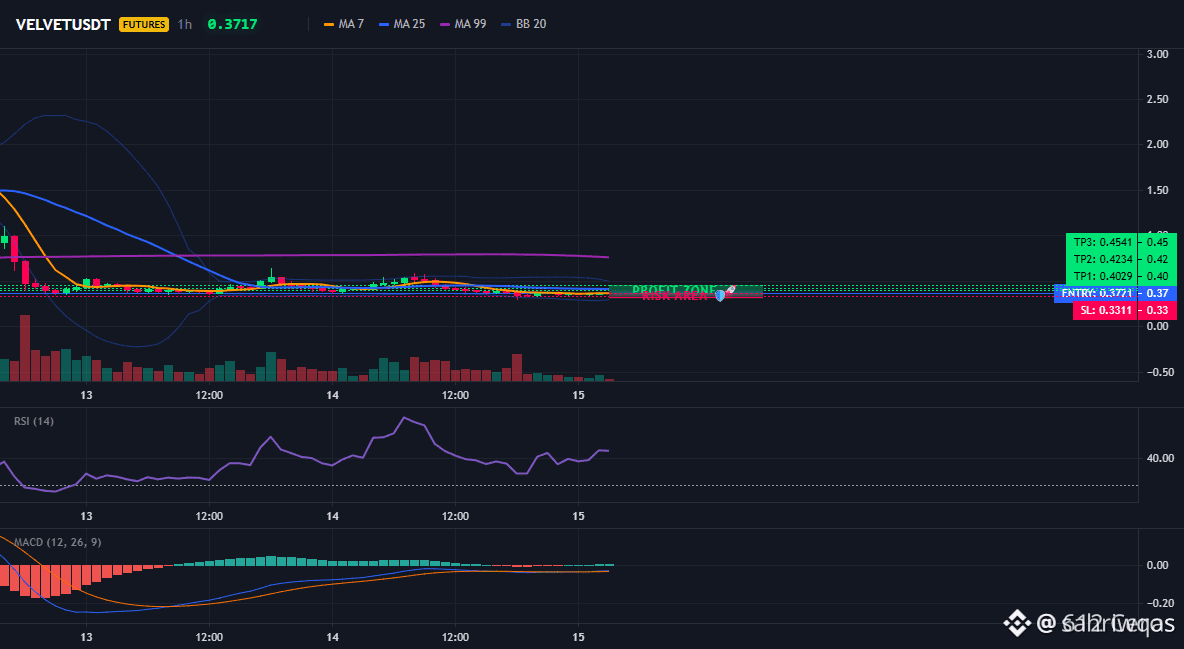Click the PROFIT ZONE annotation
Viewport: 1184px width, 649px height.
point(673,290)
